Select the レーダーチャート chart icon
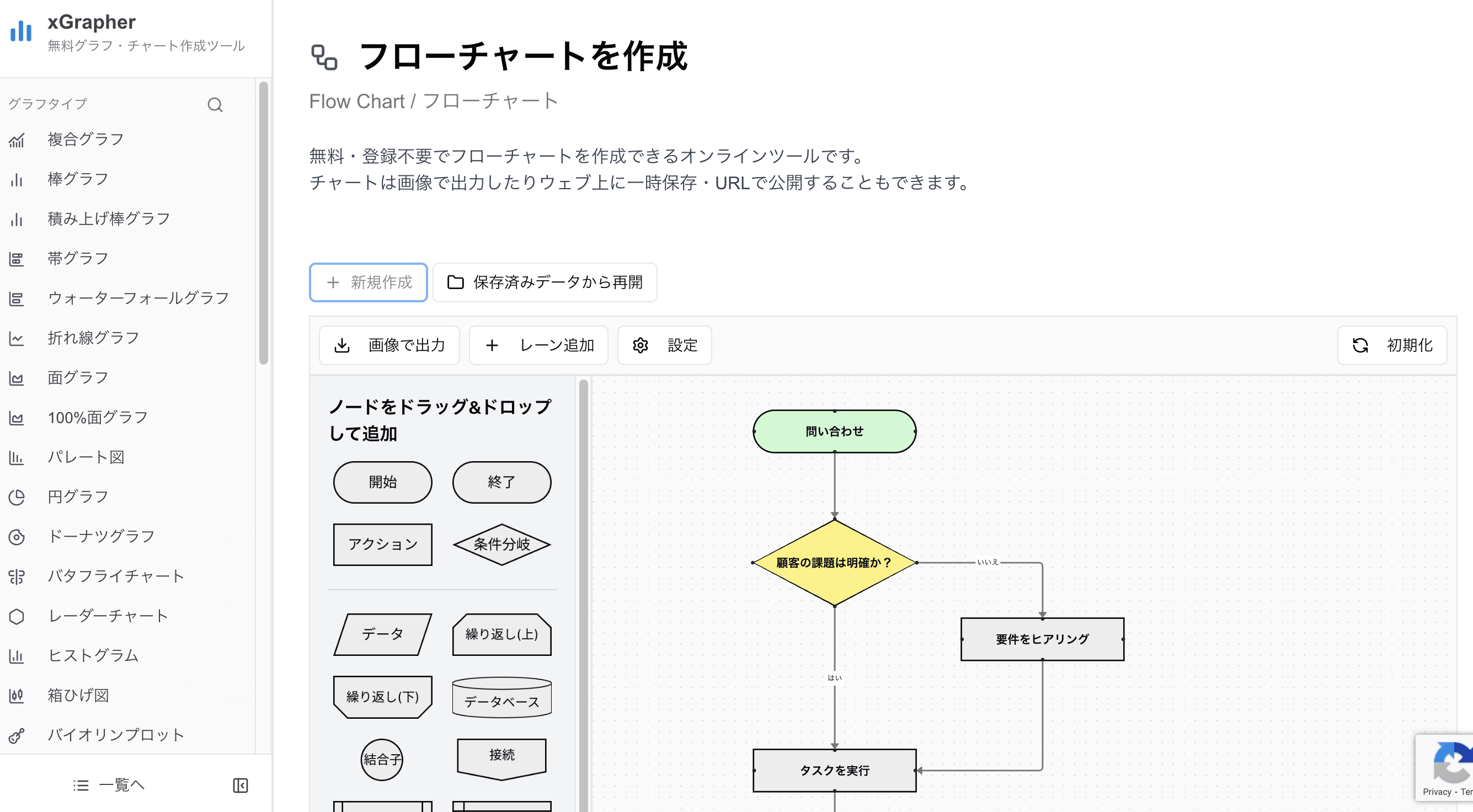Viewport: 1473px width, 812px height. coord(17,616)
